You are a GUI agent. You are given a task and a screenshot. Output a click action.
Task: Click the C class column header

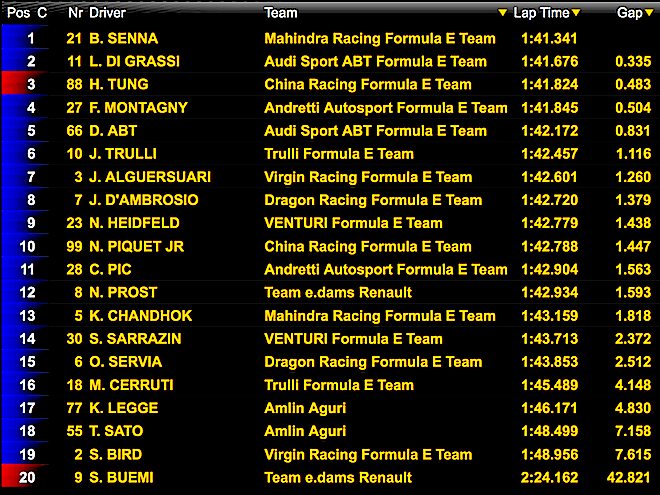42,13
